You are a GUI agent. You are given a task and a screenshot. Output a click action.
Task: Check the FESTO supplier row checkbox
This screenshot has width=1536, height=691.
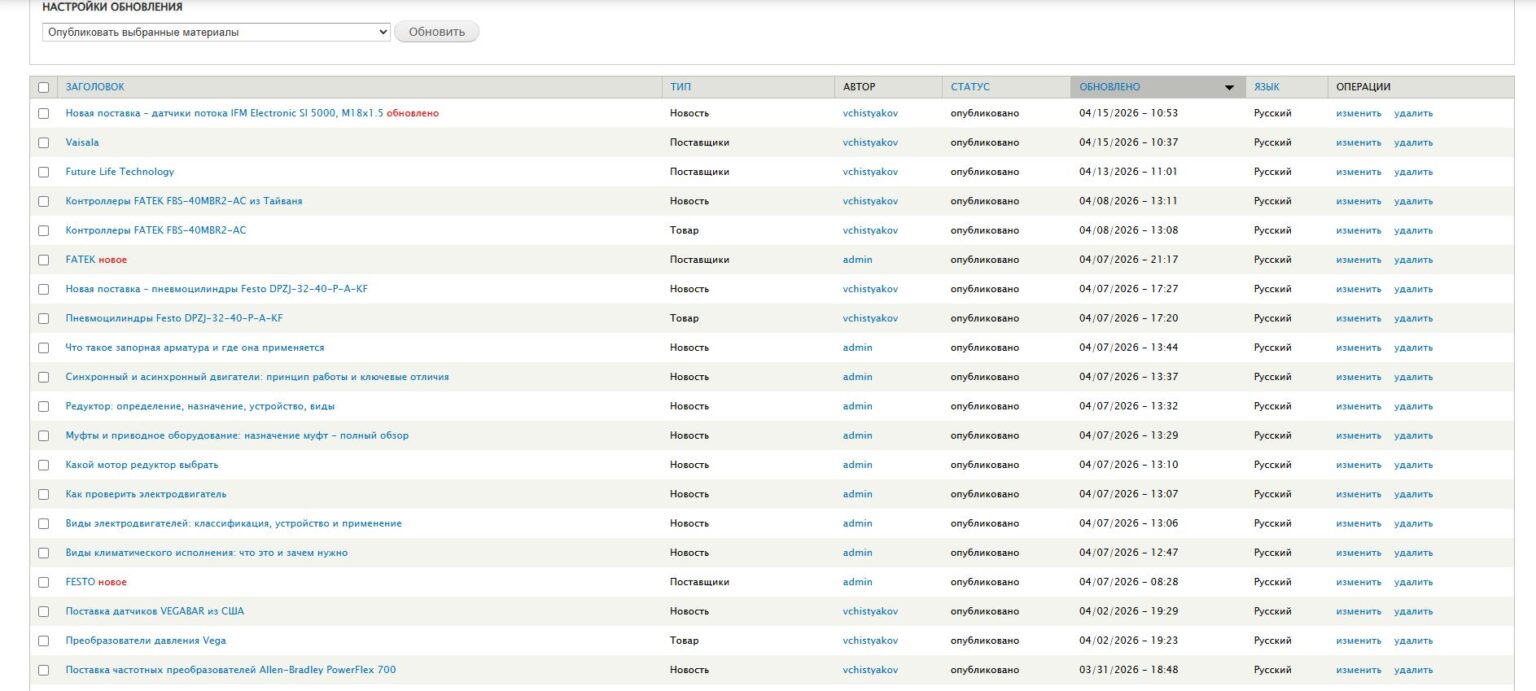pos(43,582)
